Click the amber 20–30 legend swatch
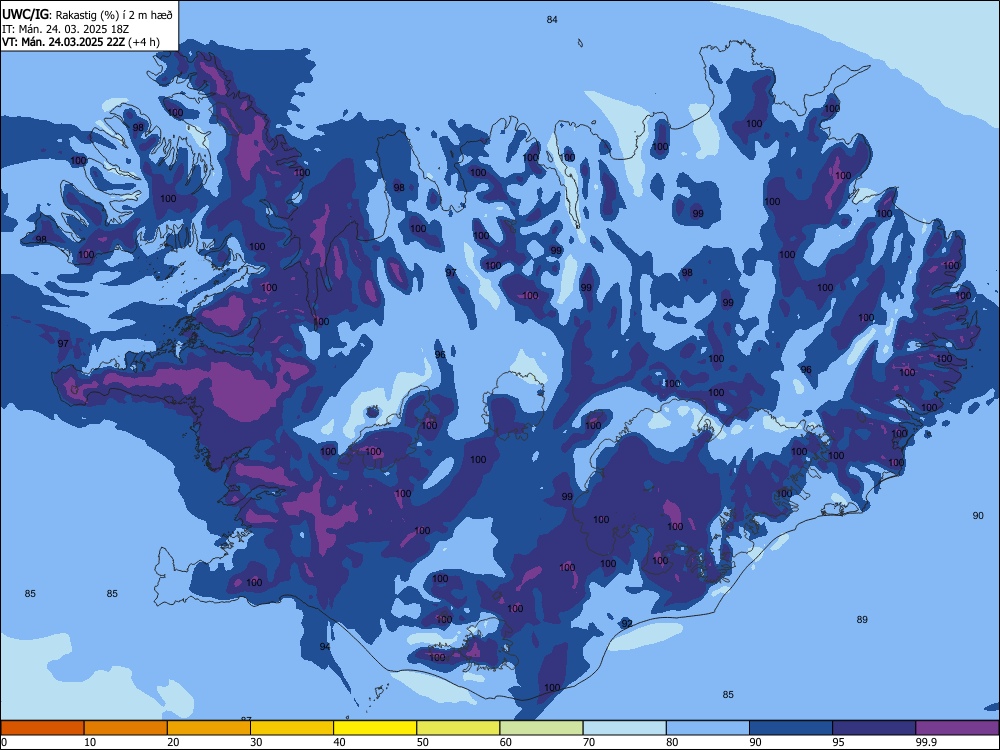Viewport: 1000px width, 750px height. point(209,728)
